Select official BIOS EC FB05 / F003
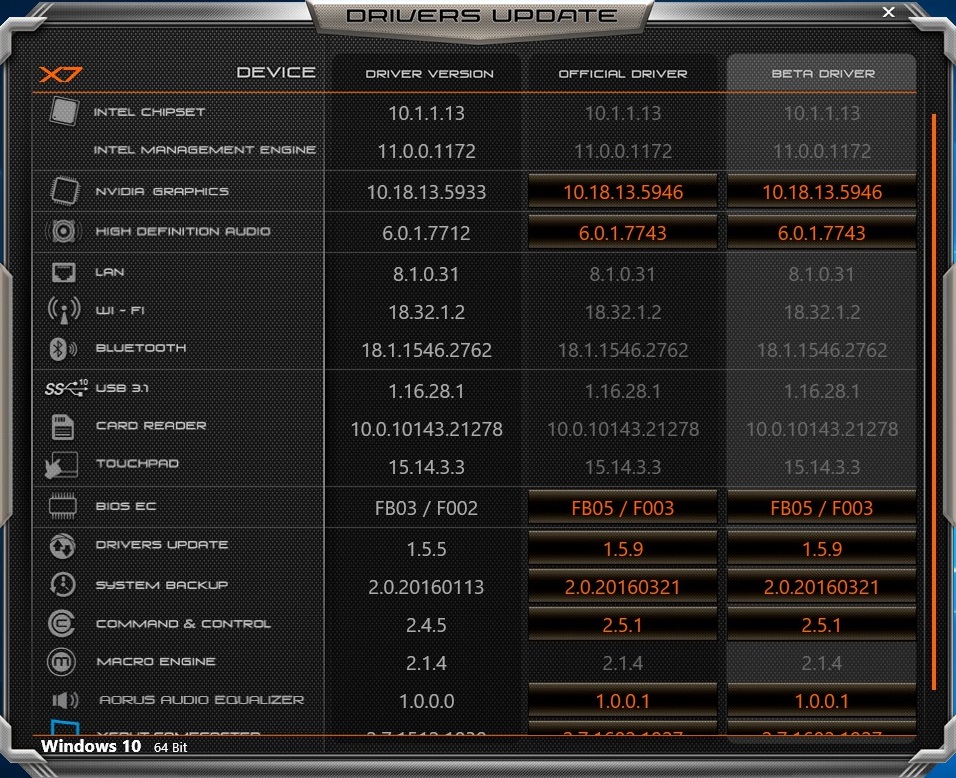Image resolution: width=956 pixels, height=778 pixels. 622,507
